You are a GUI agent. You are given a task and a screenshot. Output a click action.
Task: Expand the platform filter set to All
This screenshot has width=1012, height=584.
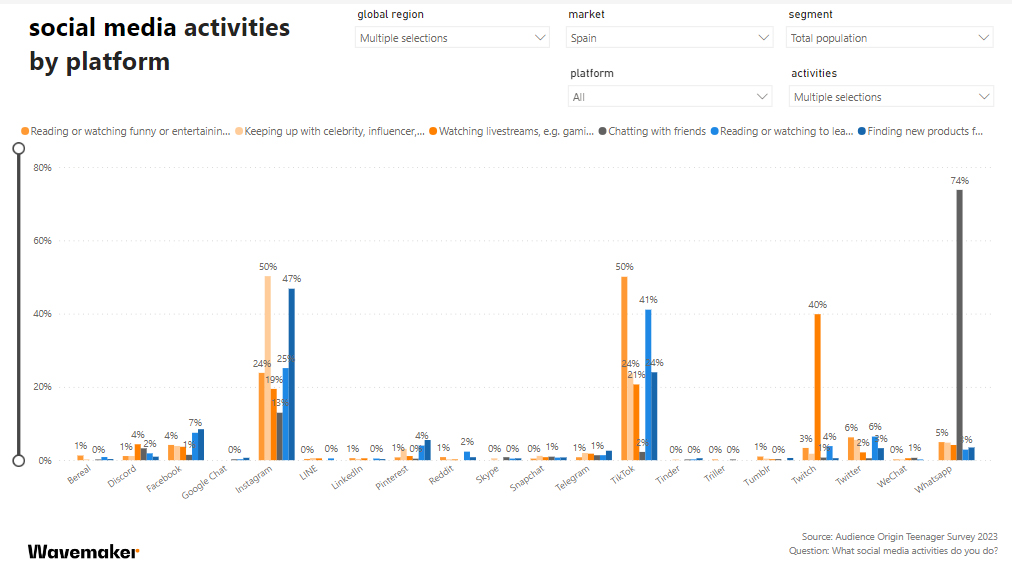pos(668,97)
